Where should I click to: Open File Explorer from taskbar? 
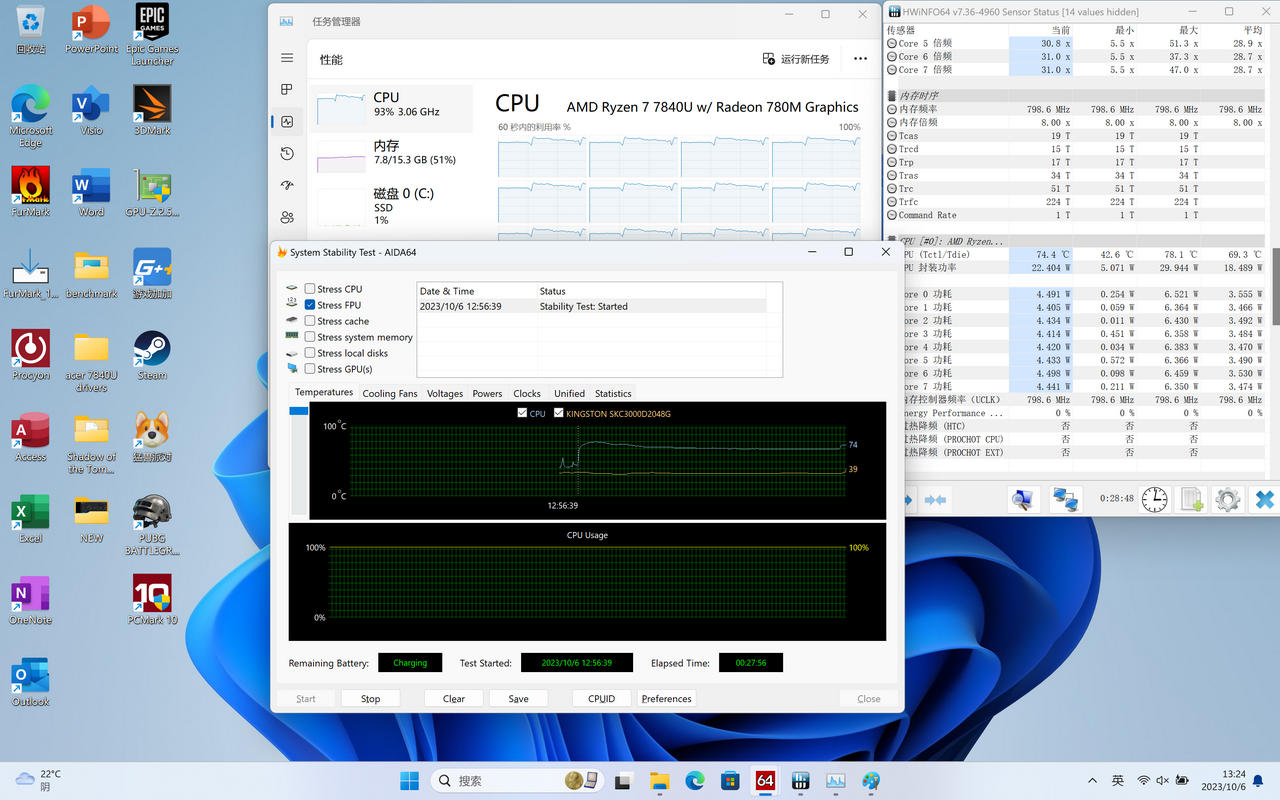(x=658, y=780)
